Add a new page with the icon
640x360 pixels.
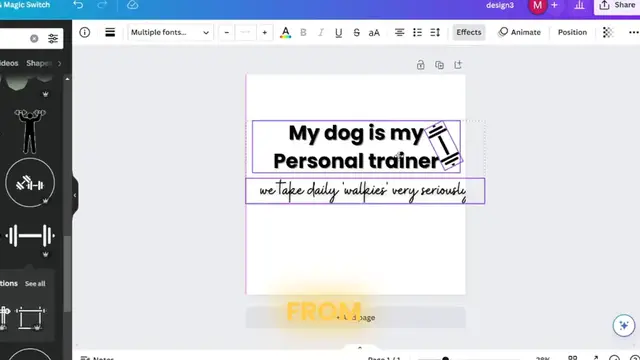pos(458,65)
